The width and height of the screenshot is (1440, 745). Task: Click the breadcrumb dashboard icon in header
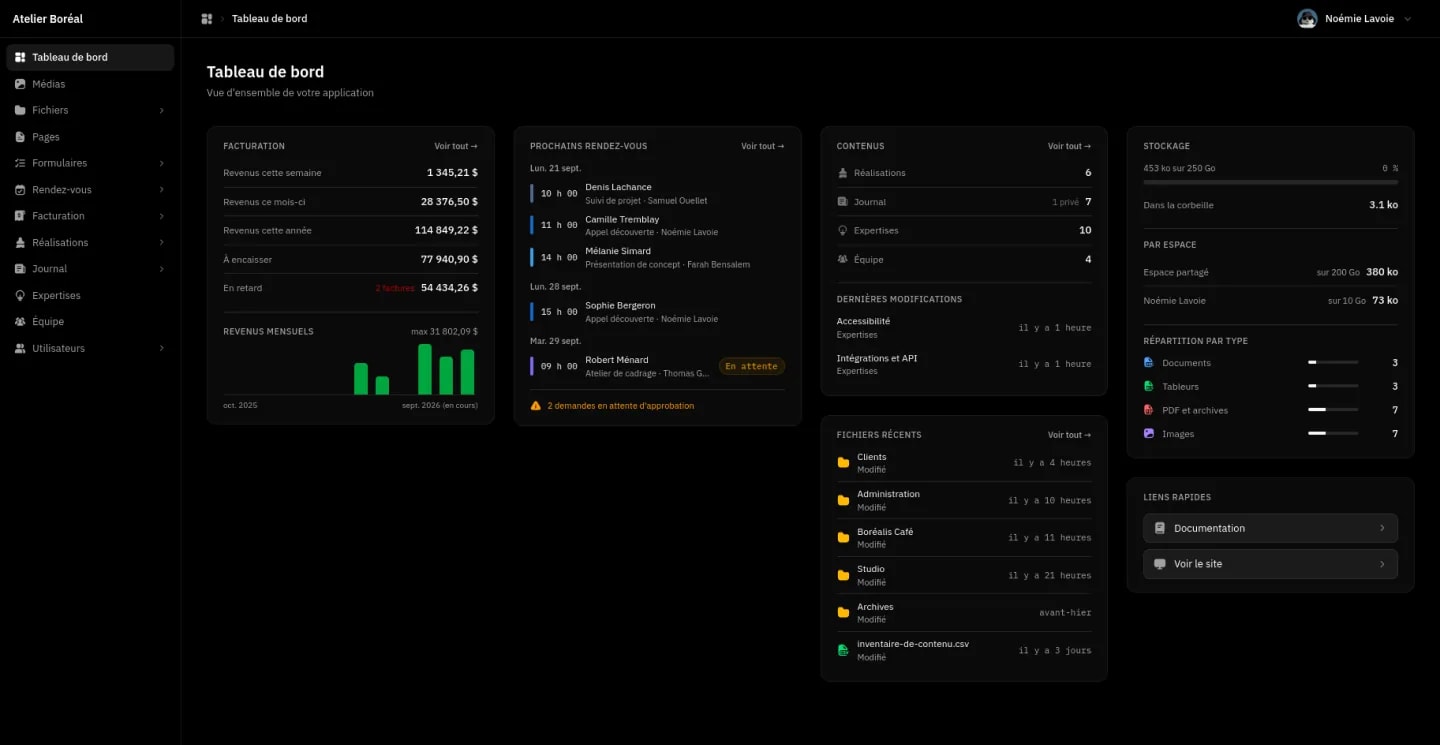pos(207,19)
